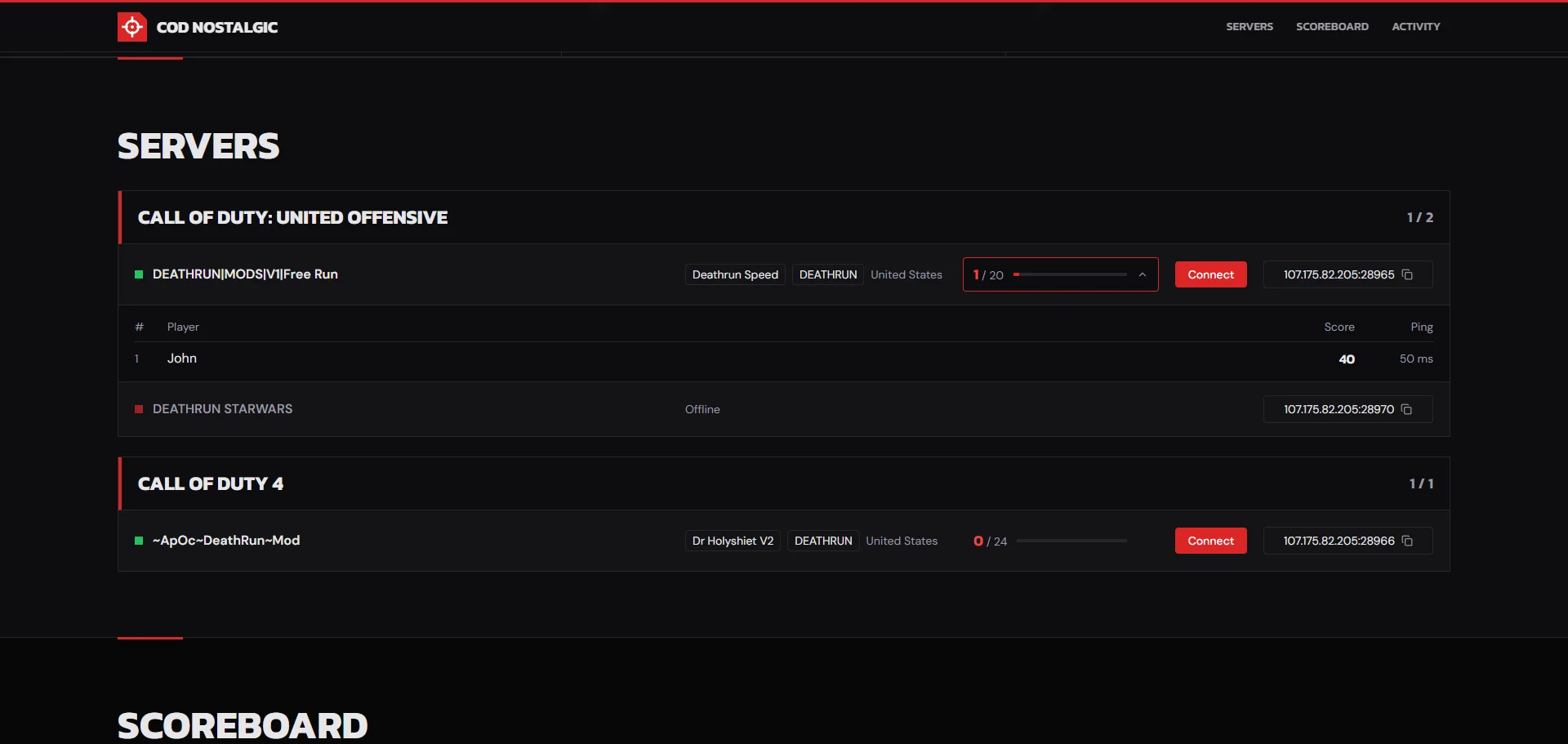Click the 1 / 2 servers online count
This screenshot has height=744, width=1568.
(1420, 217)
